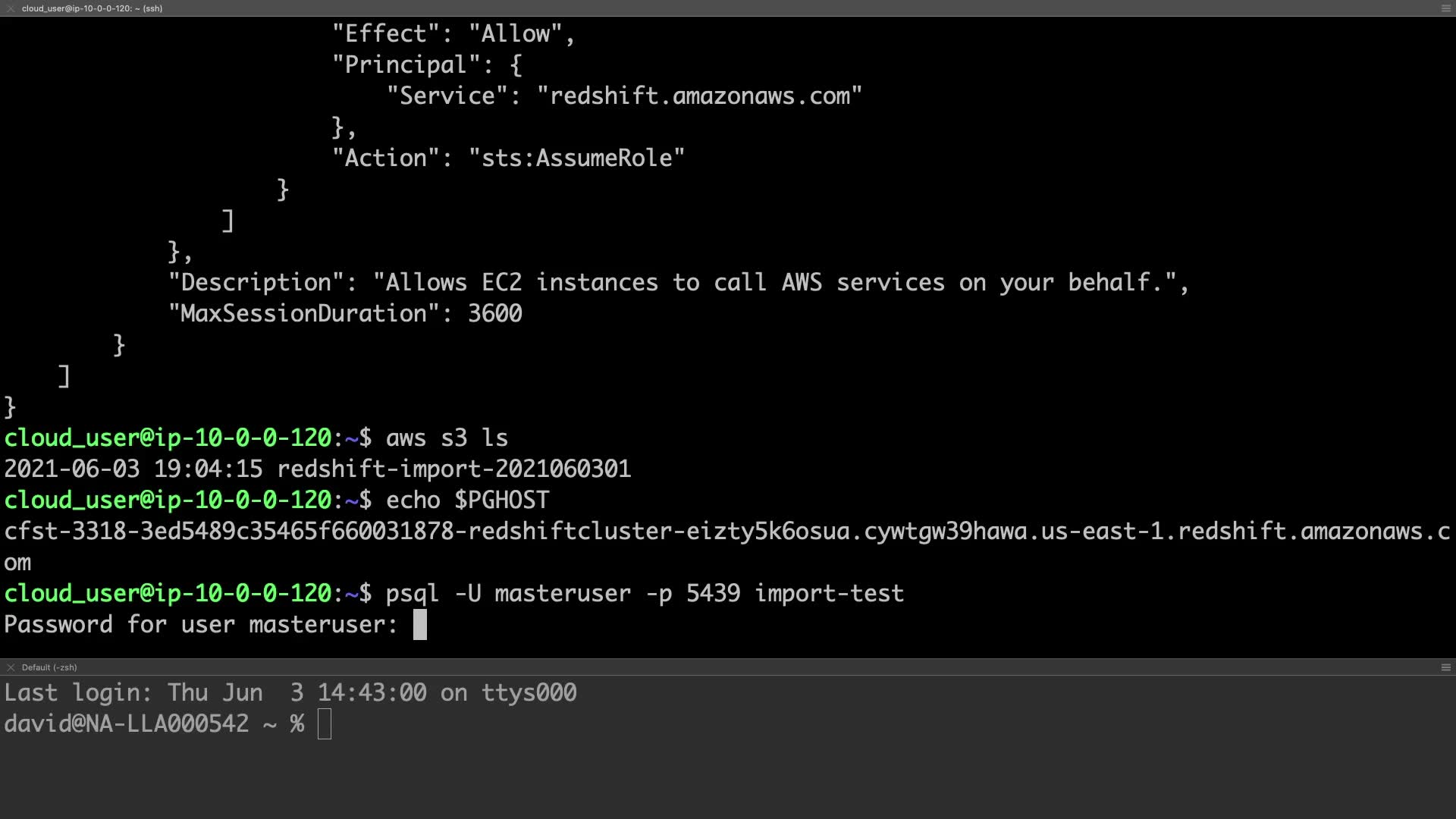The image size is (1456, 819).
Task: Close the cloud_user ssh pane
Action: coord(11,8)
